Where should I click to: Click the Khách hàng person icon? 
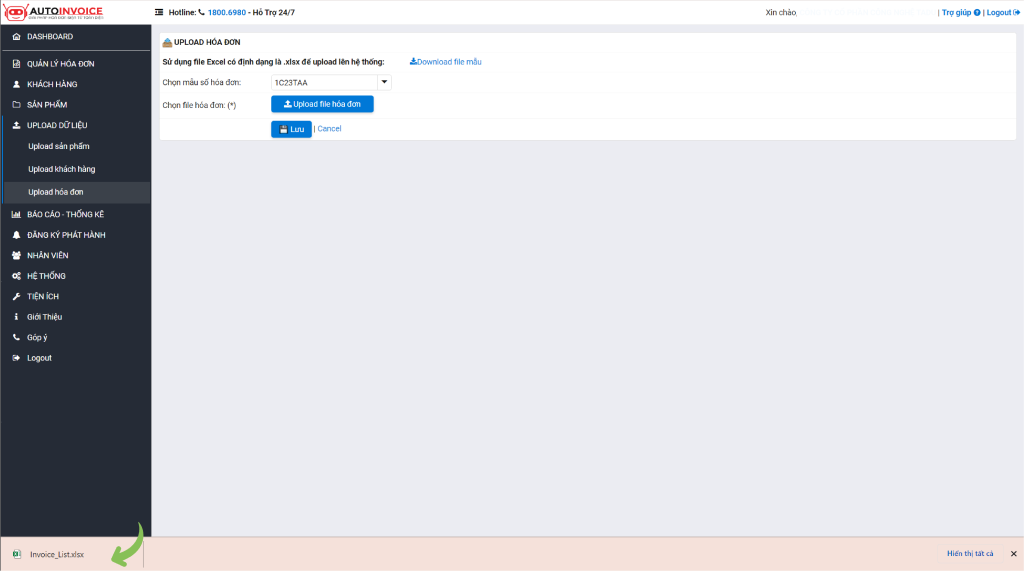(x=16, y=84)
